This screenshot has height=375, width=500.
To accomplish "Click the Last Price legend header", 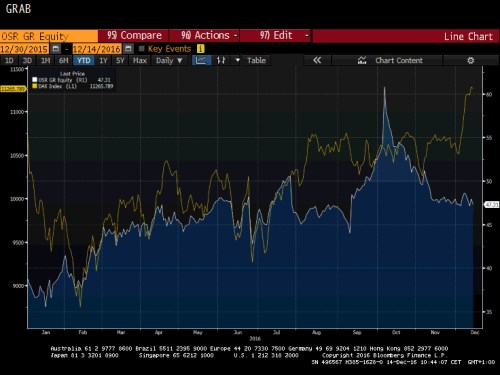I will click(x=72, y=74).
